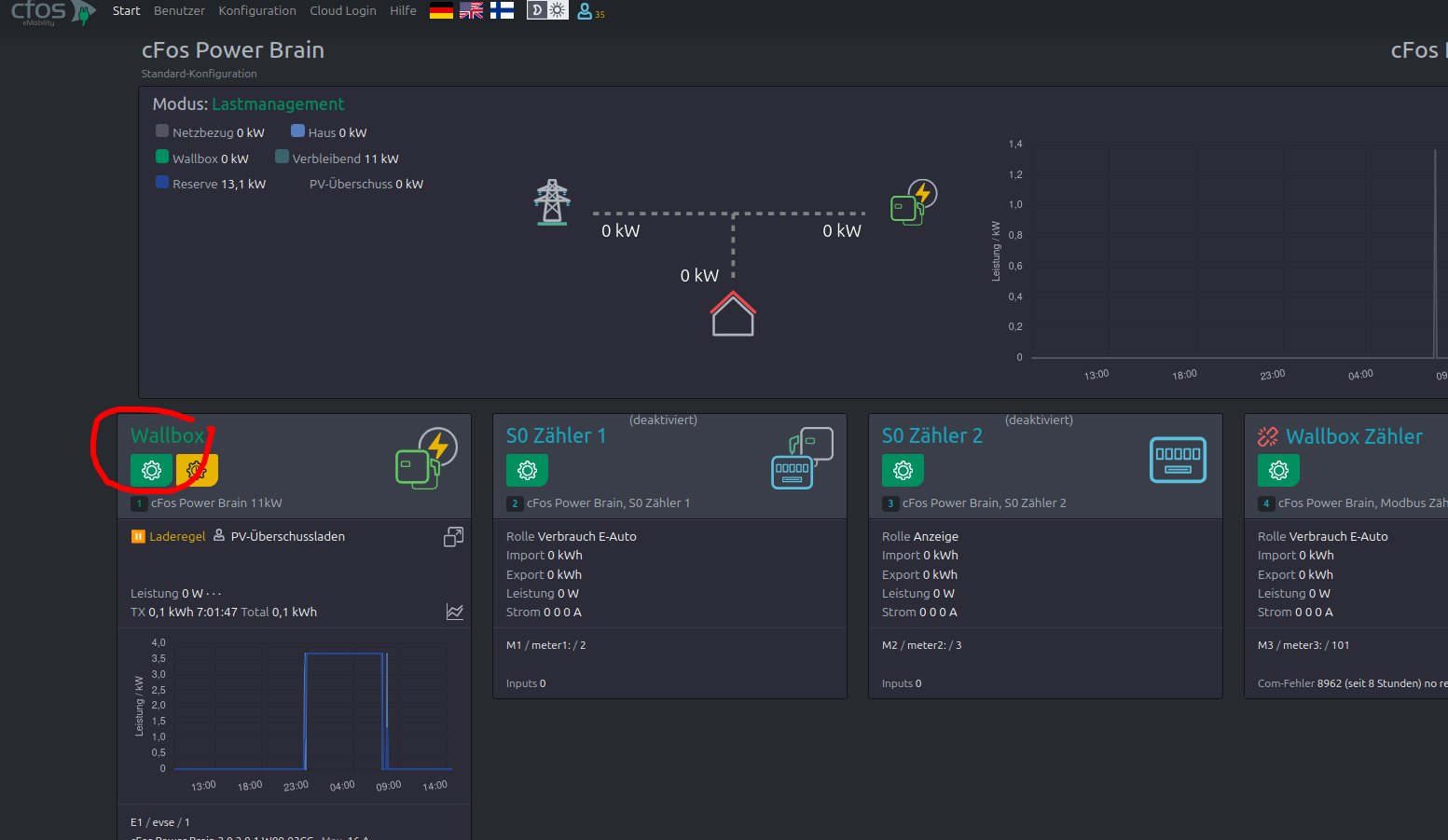Open the yellow Wallbox charging rules gear
Viewport: 1448px width, 840px height.
tap(197, 470)
